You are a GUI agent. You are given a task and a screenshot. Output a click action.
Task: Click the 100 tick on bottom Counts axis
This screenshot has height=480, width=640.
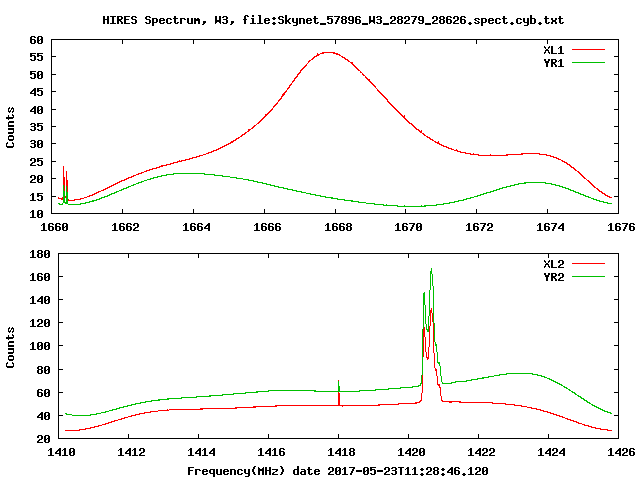(40, 346)
